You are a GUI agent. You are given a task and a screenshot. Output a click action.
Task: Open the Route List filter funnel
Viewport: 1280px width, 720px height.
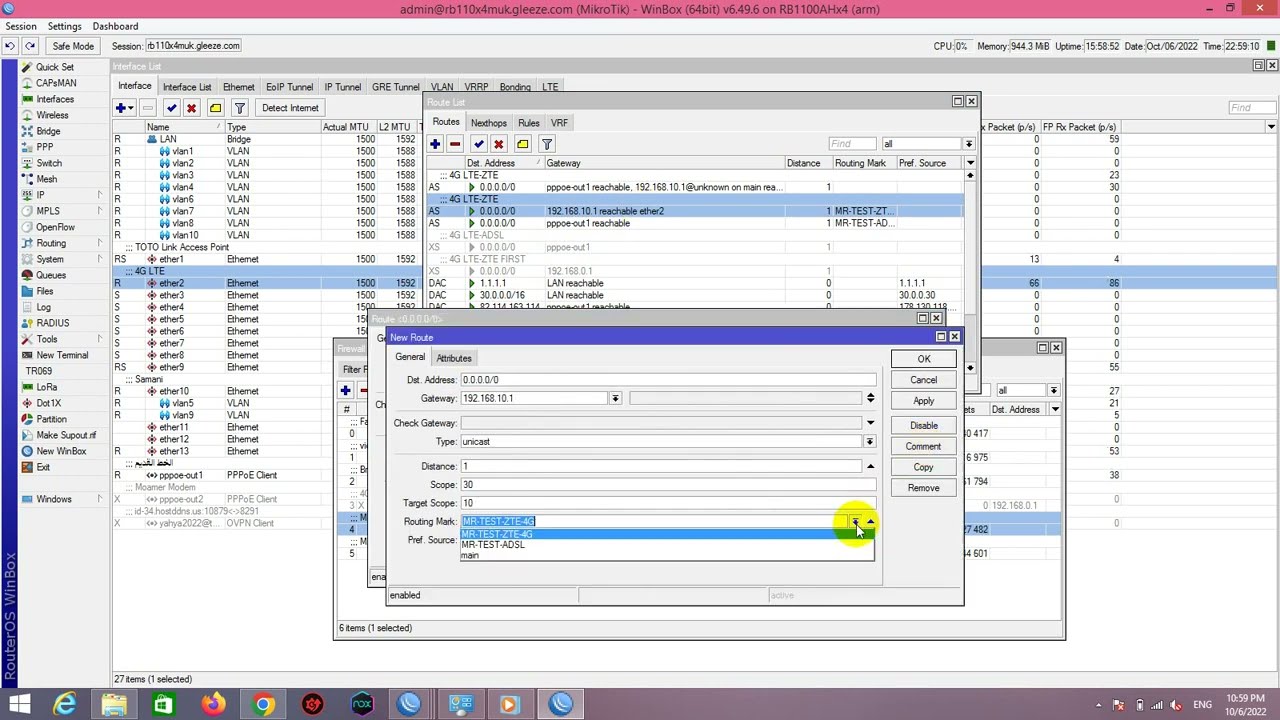[547, 144]
